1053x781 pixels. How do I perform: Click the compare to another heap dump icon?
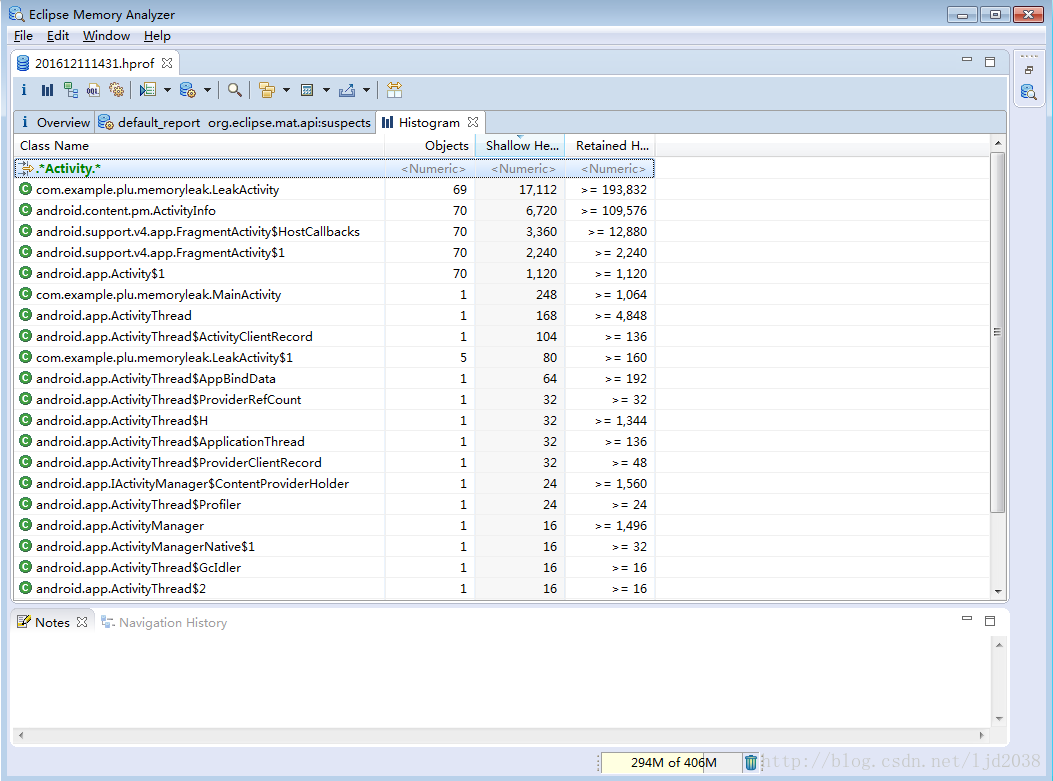click(x=395, y=90)
